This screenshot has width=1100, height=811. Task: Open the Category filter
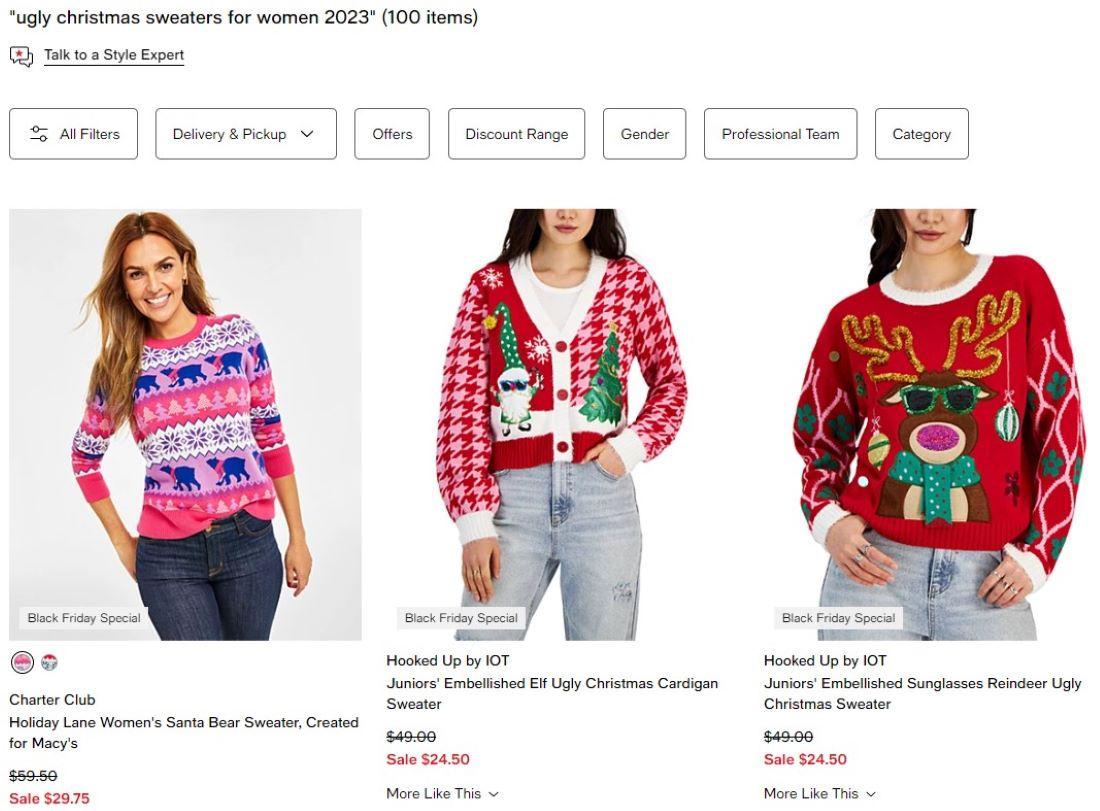point(921,134)
